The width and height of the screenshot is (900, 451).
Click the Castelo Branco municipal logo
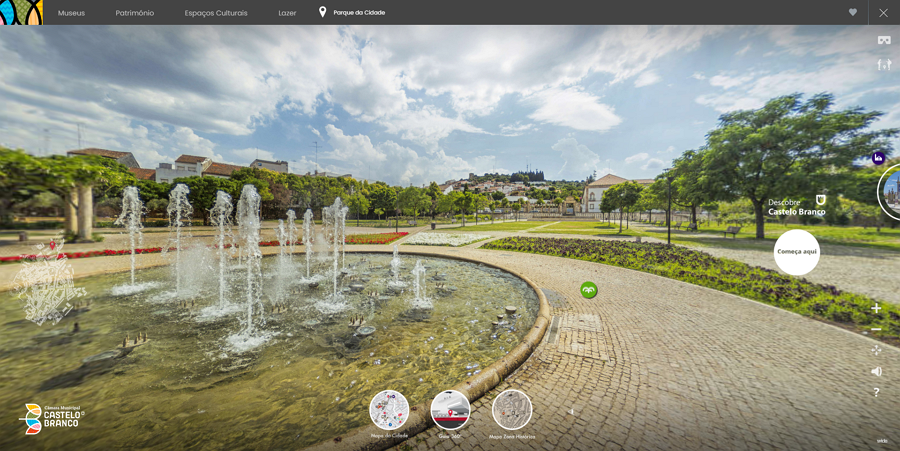[52, 418]
